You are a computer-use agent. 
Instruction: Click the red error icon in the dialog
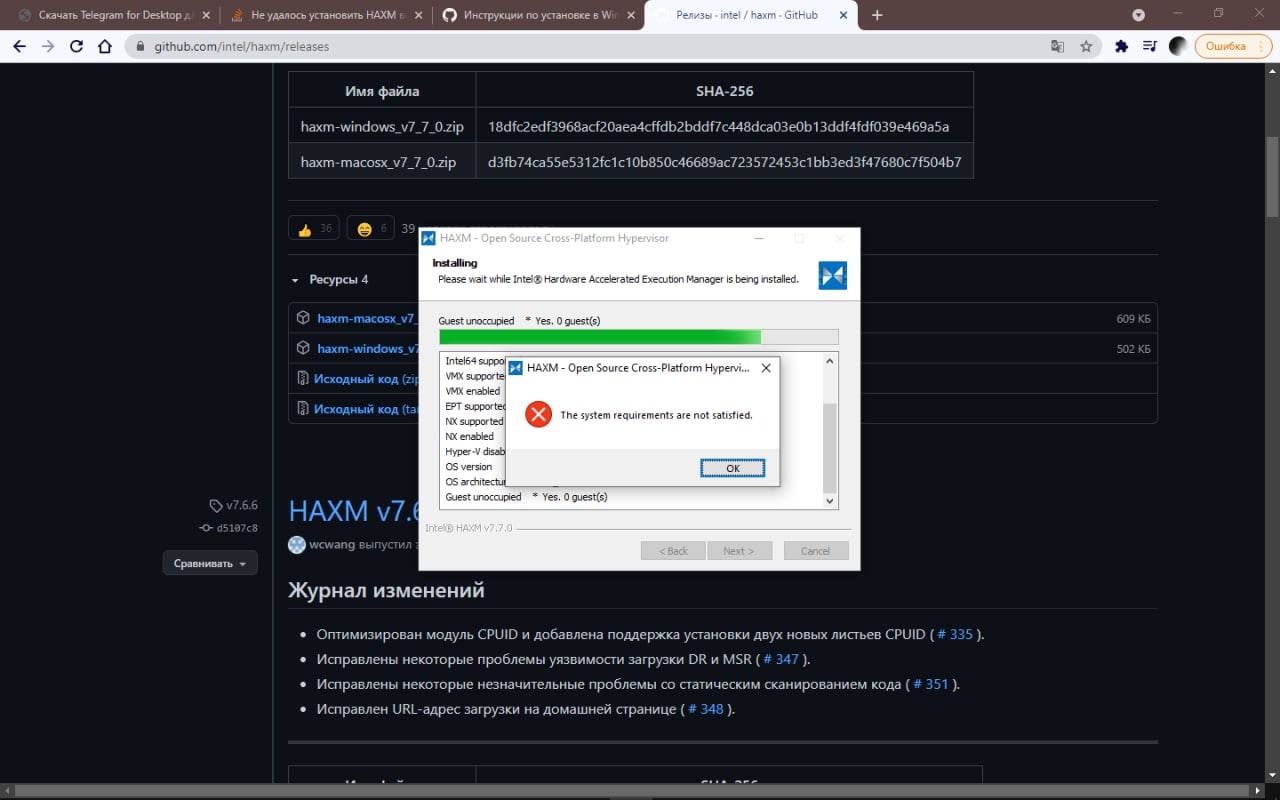pos(538,415)
